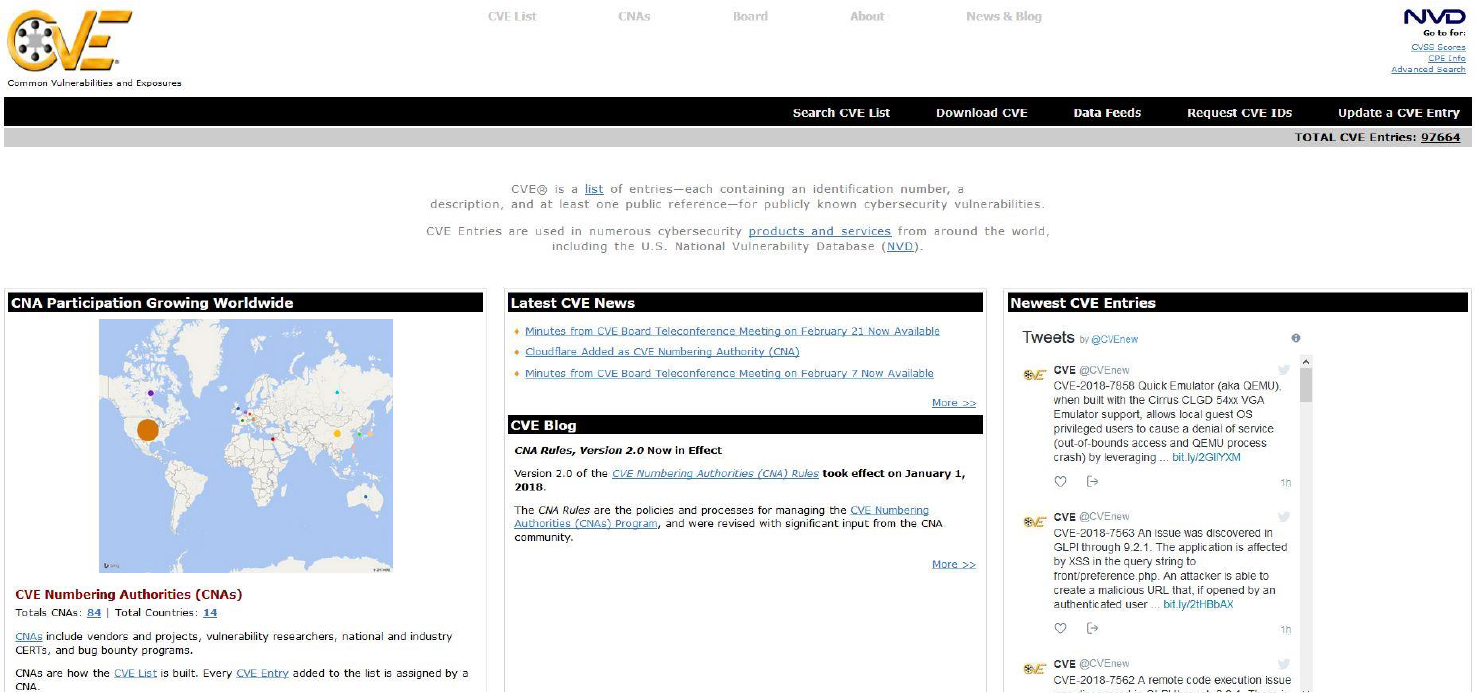
Task: Open Data Feeds page
Action: click(x=1107, y=113)
